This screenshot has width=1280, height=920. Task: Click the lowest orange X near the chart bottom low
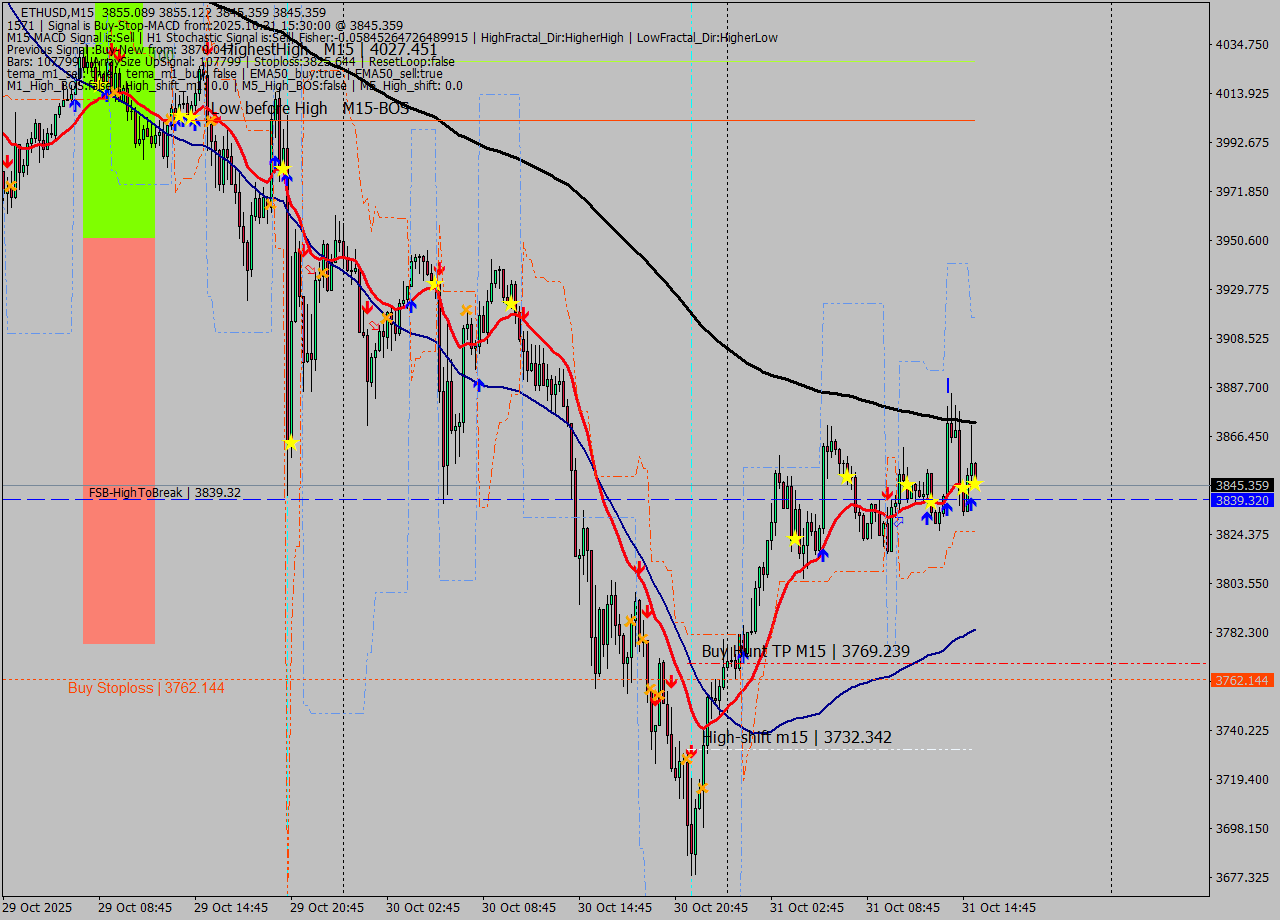703,788
